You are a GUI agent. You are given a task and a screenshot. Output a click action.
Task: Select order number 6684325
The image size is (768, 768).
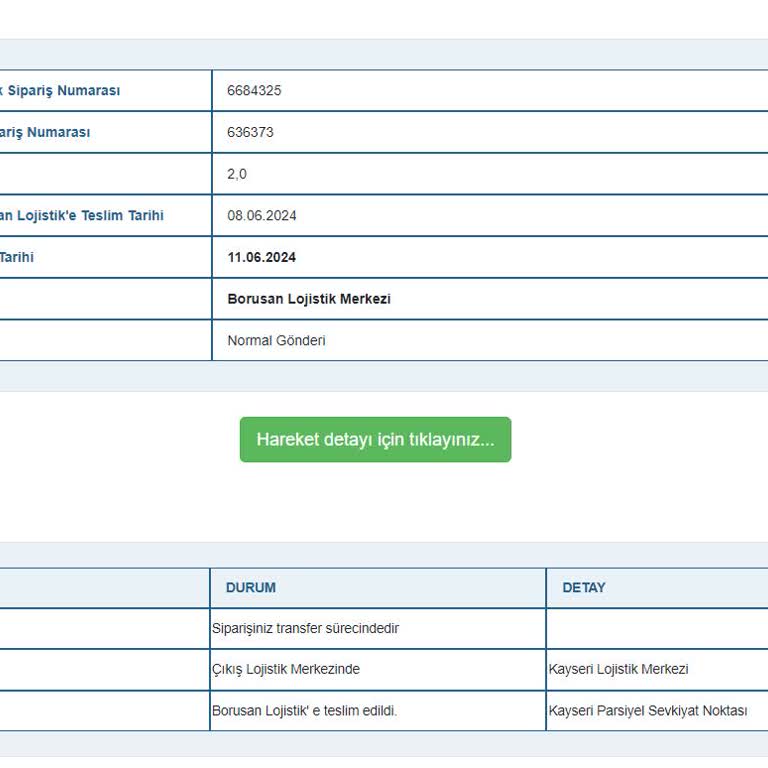pyautogui.click(x=254, y=91)
